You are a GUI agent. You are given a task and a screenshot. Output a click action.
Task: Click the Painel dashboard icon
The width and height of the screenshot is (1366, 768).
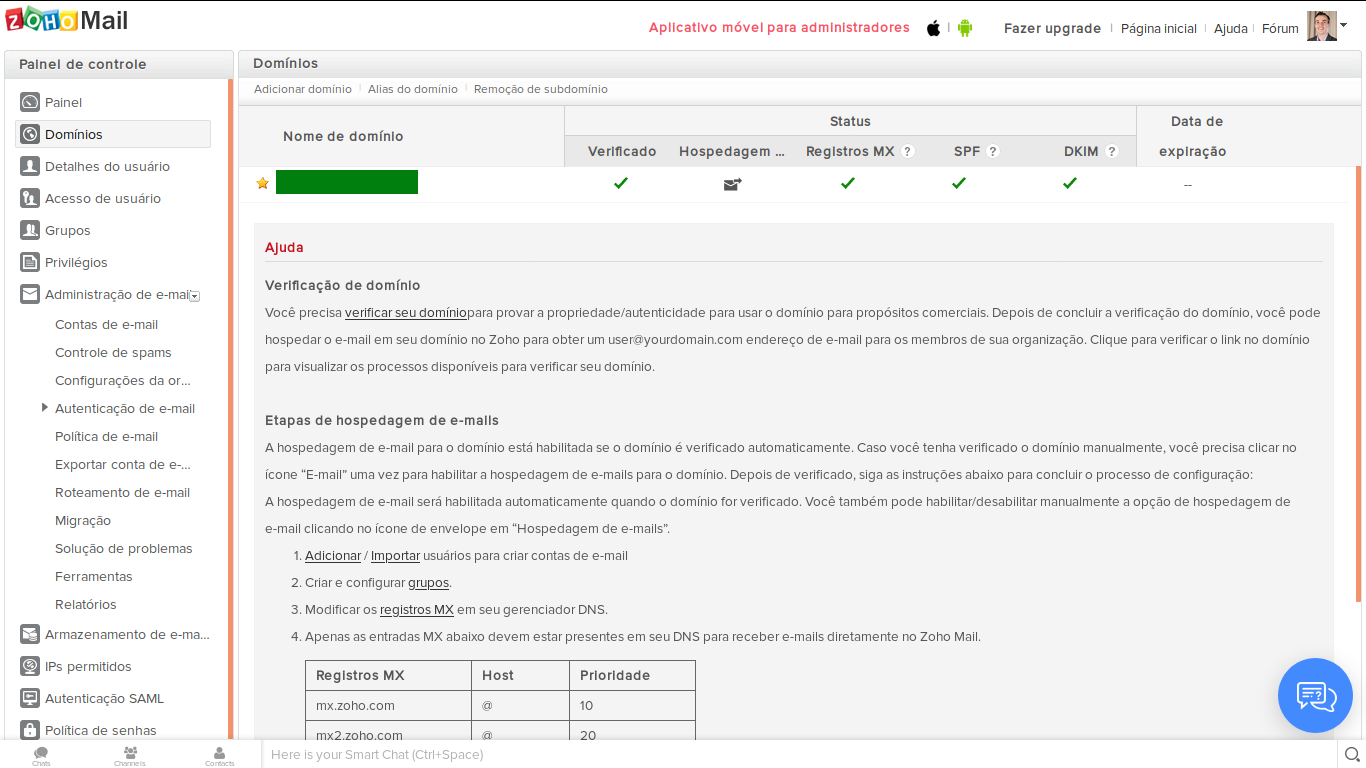(x=30, y=102)
